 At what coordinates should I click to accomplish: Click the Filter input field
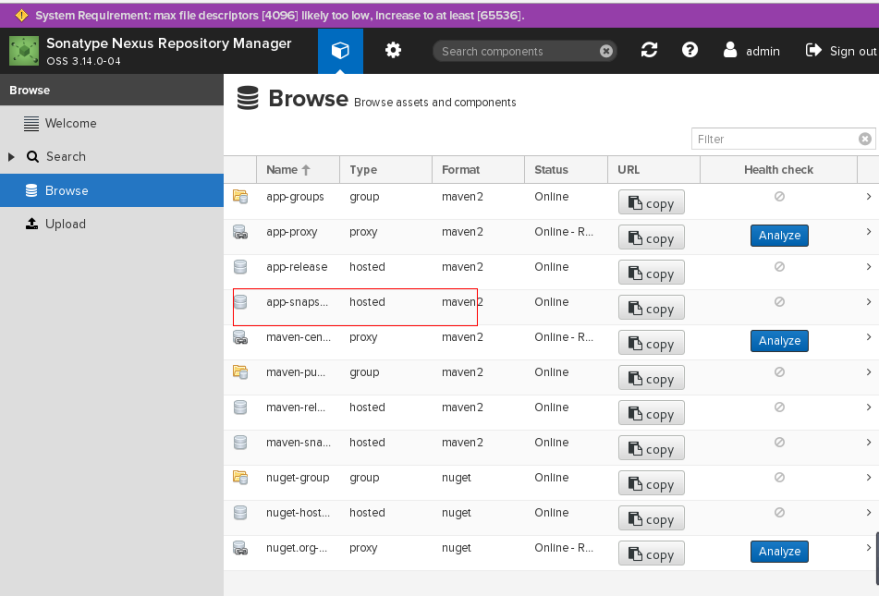(774, 139)
